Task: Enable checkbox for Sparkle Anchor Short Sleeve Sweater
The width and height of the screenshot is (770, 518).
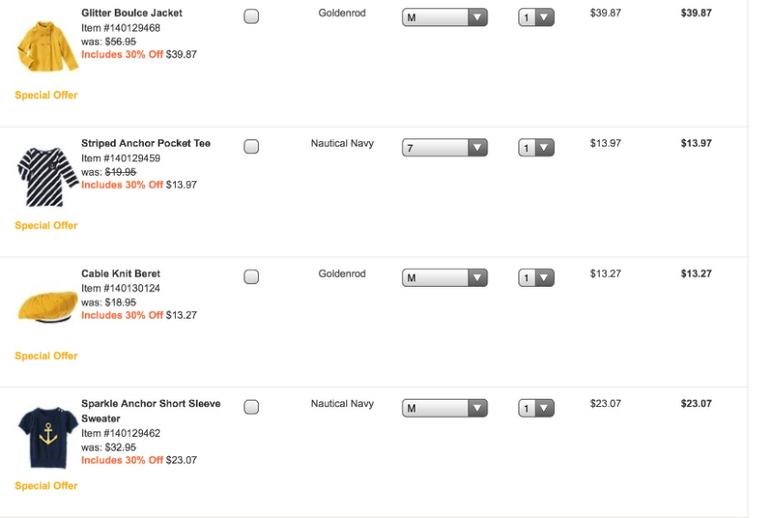Action: 251,407
